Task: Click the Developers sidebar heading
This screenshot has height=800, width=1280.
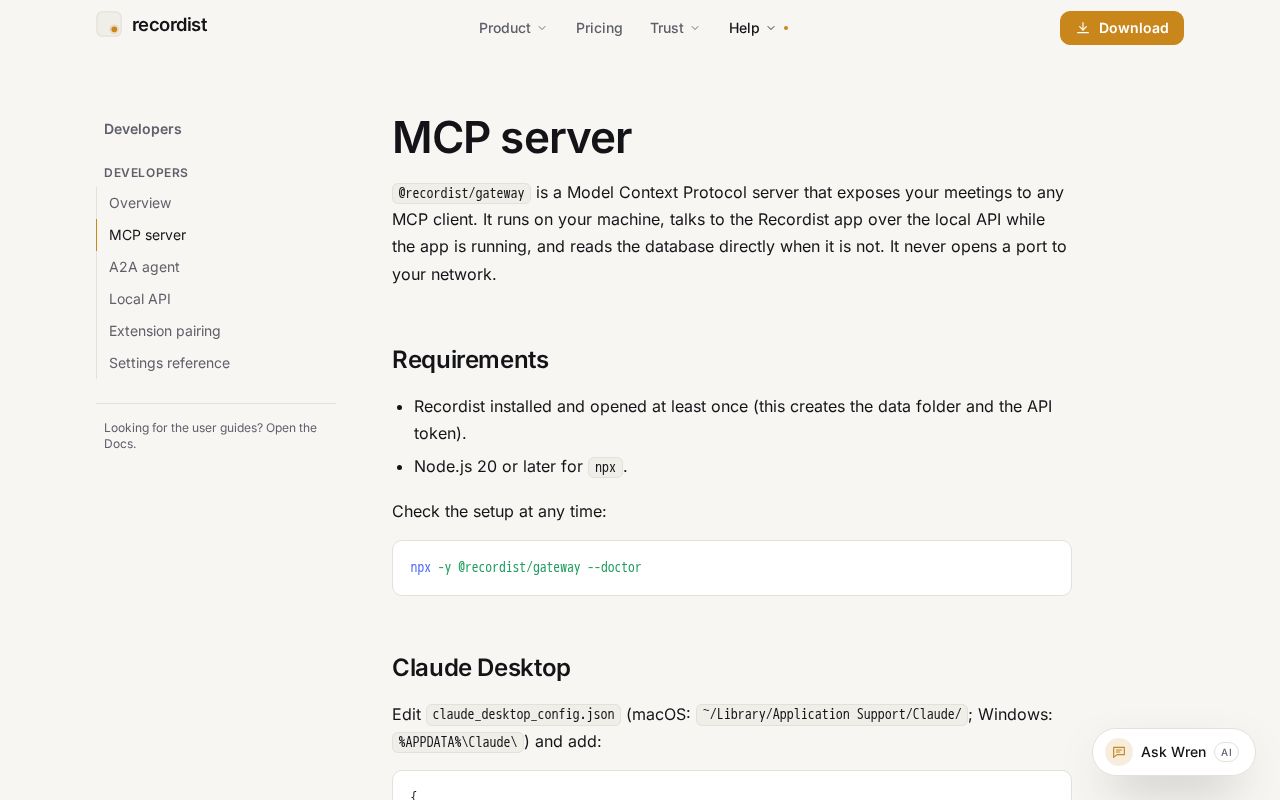Action: click(143, 129)
